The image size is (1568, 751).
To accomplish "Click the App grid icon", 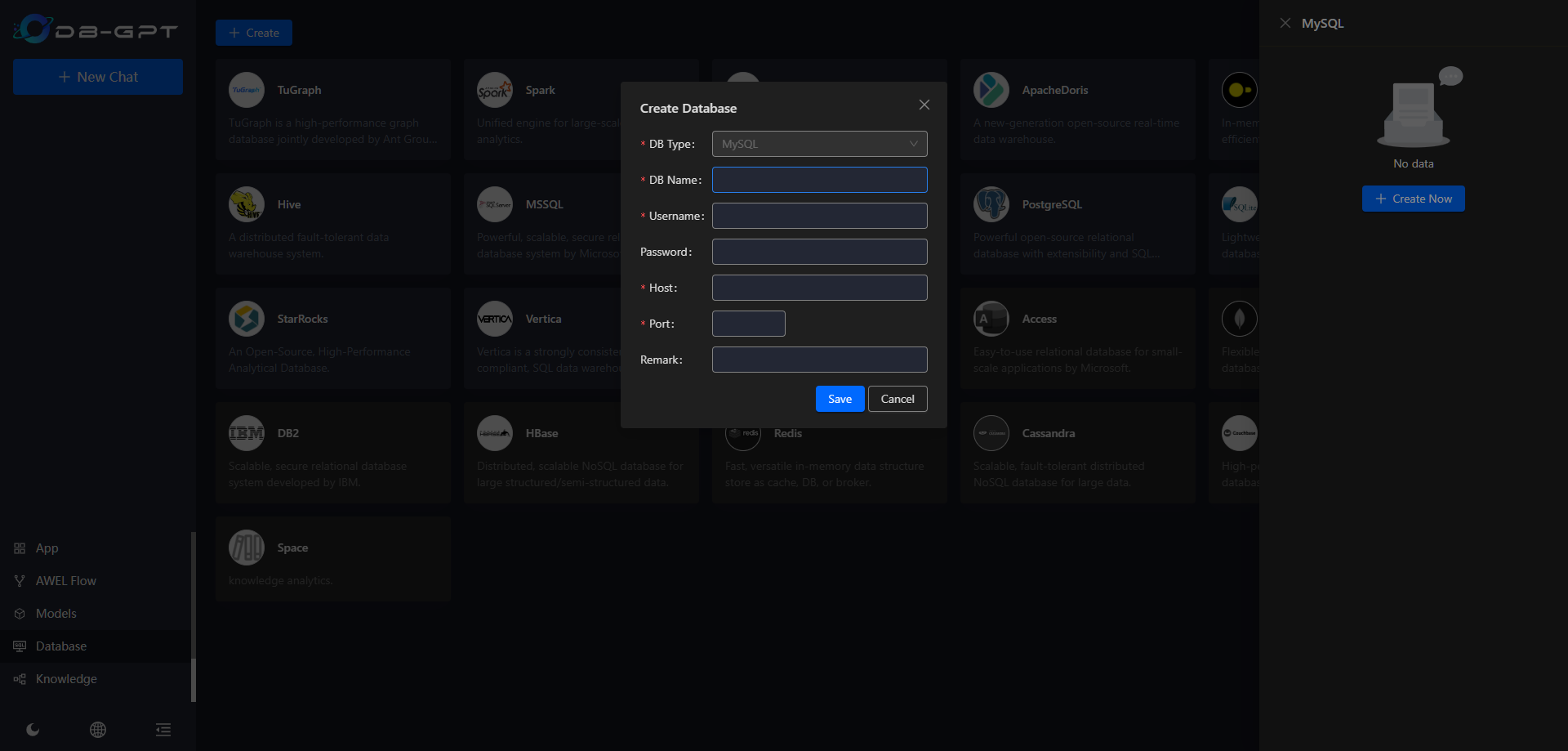I will [x=20, y=548].
